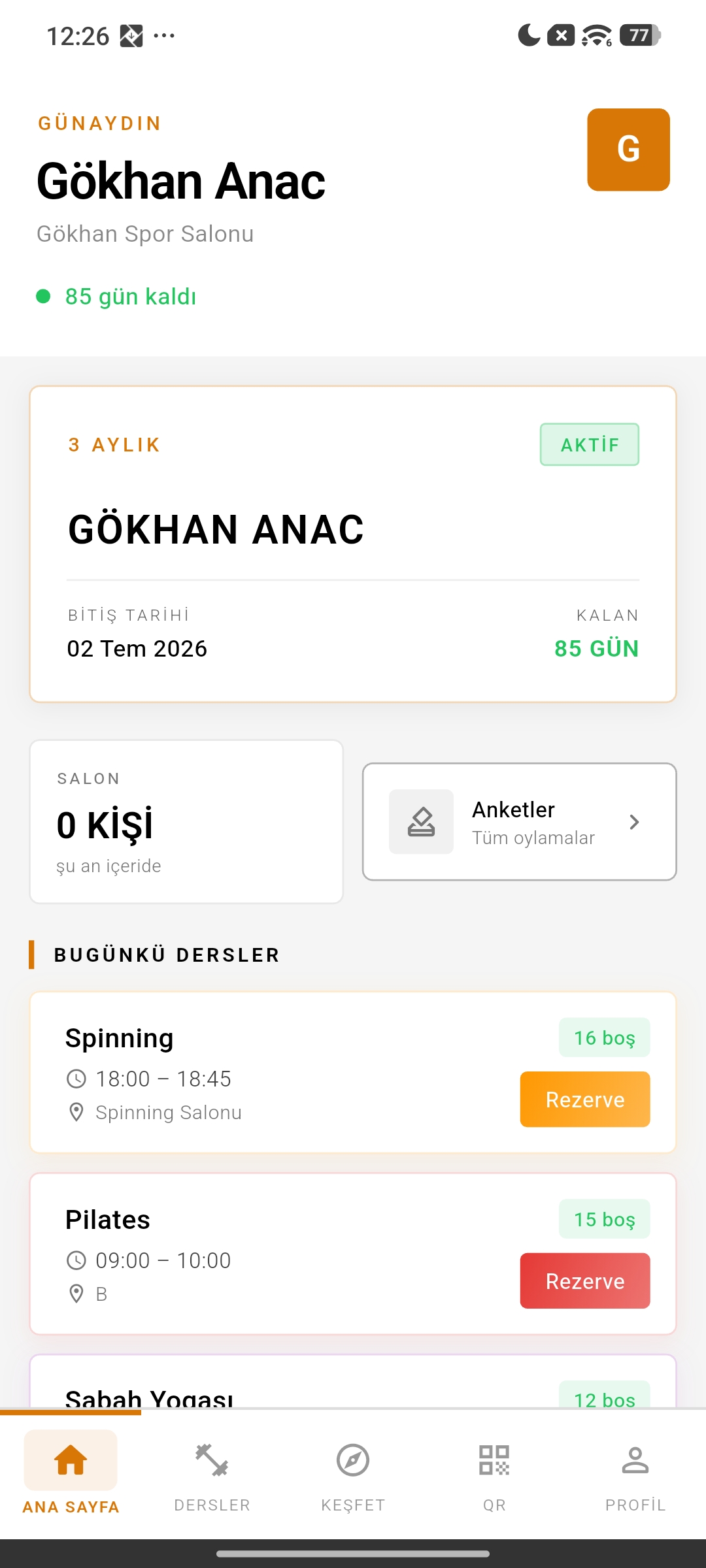The image size is (706, 1568).
Task: Open the QR code scanner icon
Action: point(494,1460)
